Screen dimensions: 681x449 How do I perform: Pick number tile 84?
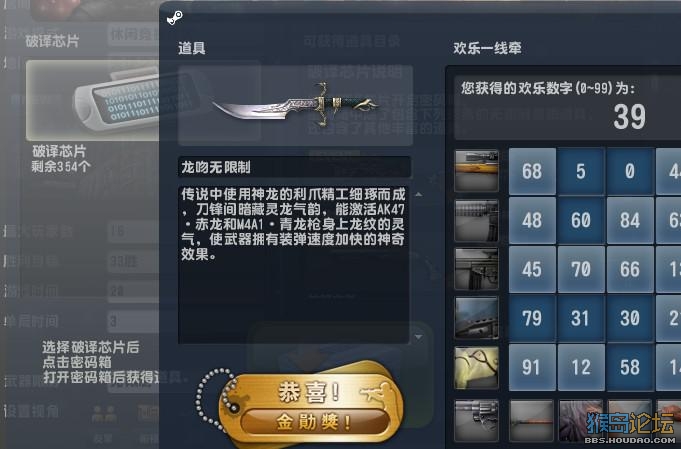(x=630, y=220)
